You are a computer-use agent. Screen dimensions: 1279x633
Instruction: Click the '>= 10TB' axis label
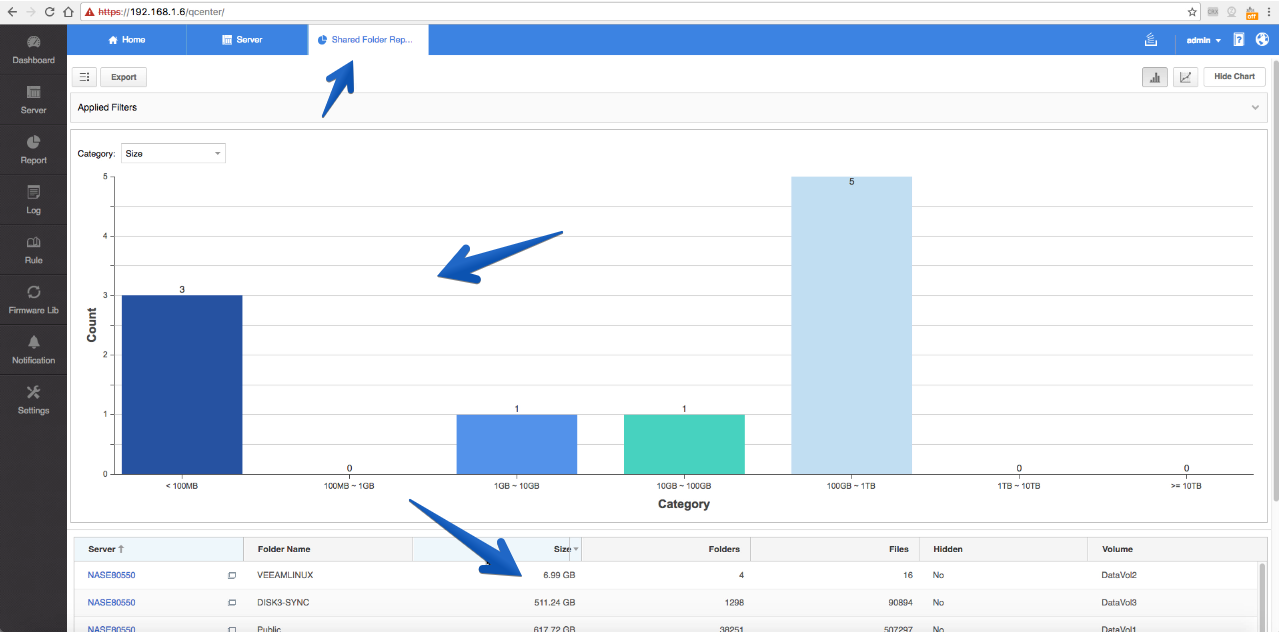pos(1186,485)
